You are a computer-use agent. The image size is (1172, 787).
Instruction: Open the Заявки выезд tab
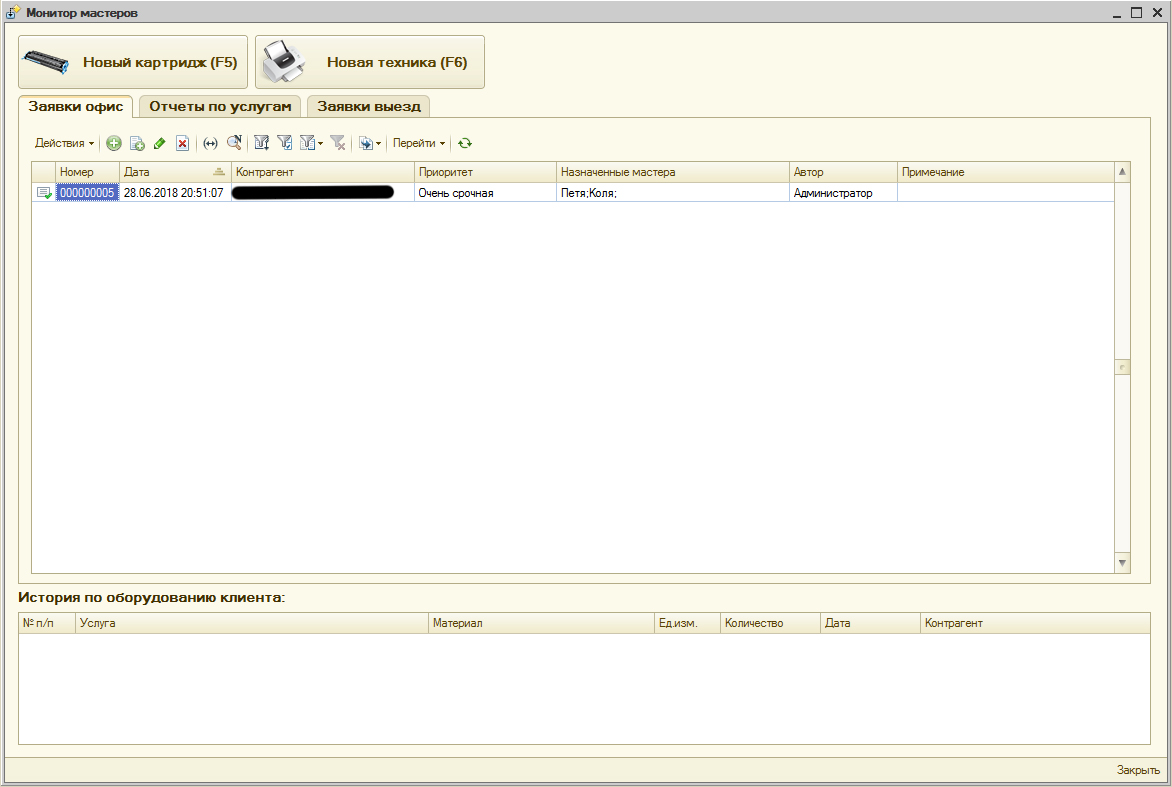pos(368,106)
